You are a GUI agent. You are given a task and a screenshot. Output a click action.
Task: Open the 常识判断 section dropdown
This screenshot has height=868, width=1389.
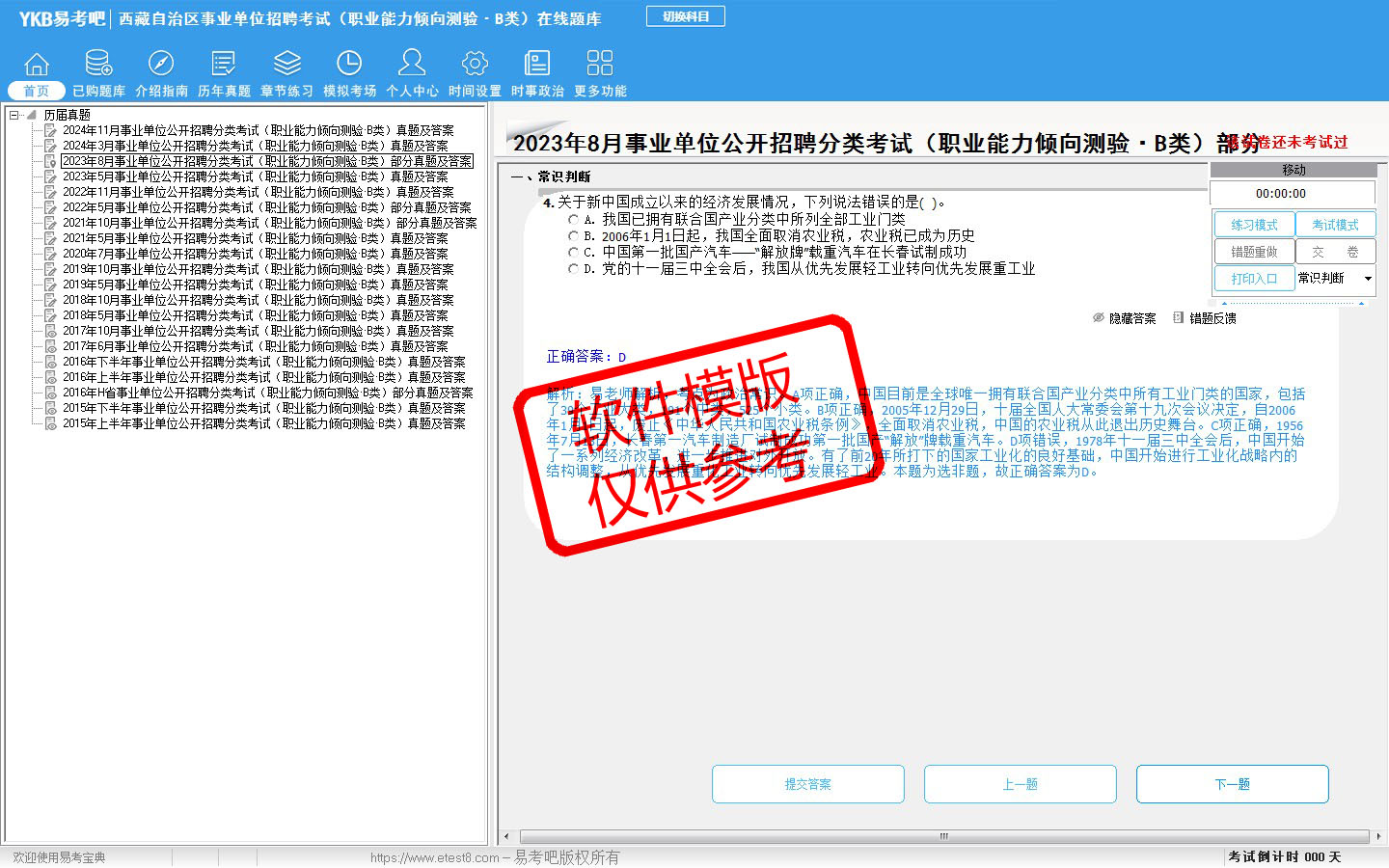[x=1367, y=279]
